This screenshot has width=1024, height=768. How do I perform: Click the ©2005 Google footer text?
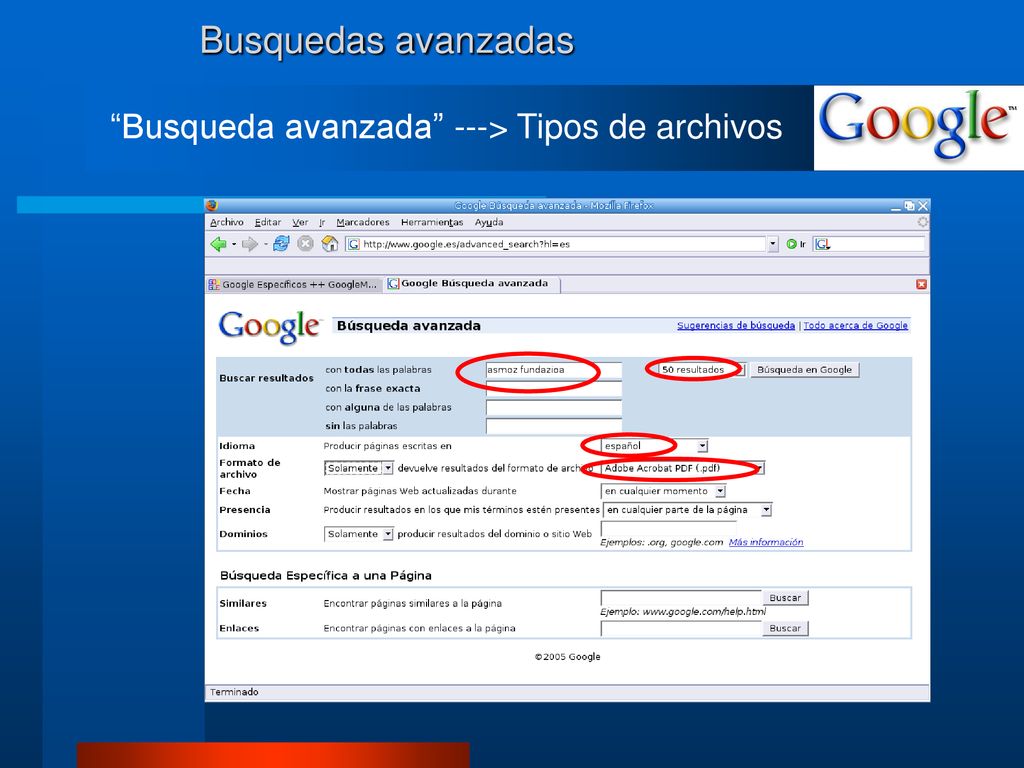(x=568, y=657)
